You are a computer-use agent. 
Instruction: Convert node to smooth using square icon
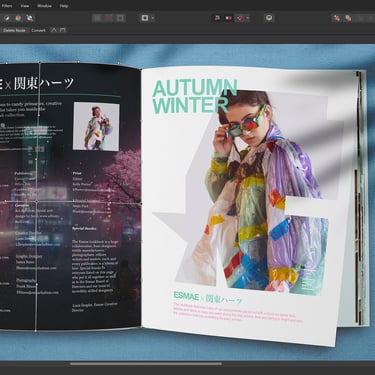(x=63, y=30)
